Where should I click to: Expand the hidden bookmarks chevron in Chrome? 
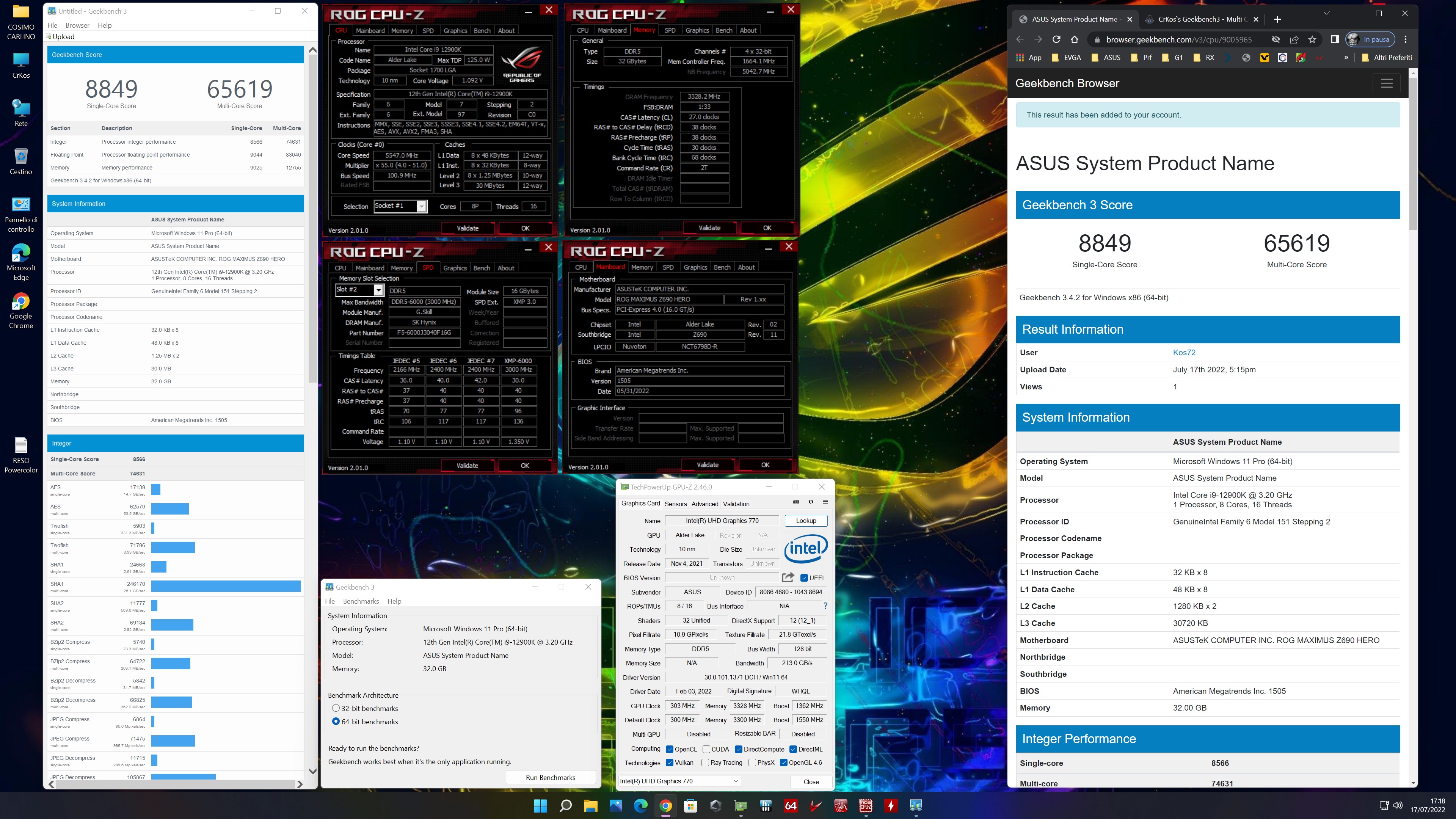tap(1346, 58)
